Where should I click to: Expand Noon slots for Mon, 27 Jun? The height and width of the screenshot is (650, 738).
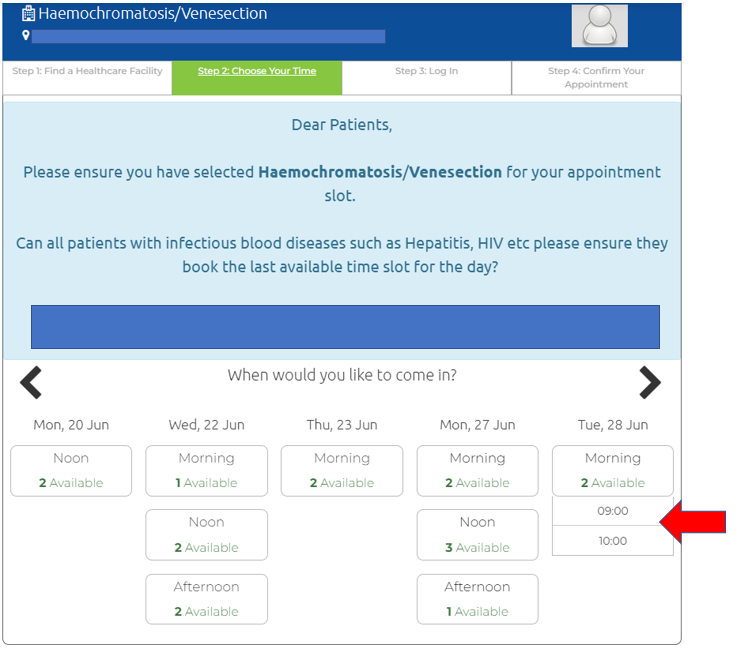coord(477,535)
